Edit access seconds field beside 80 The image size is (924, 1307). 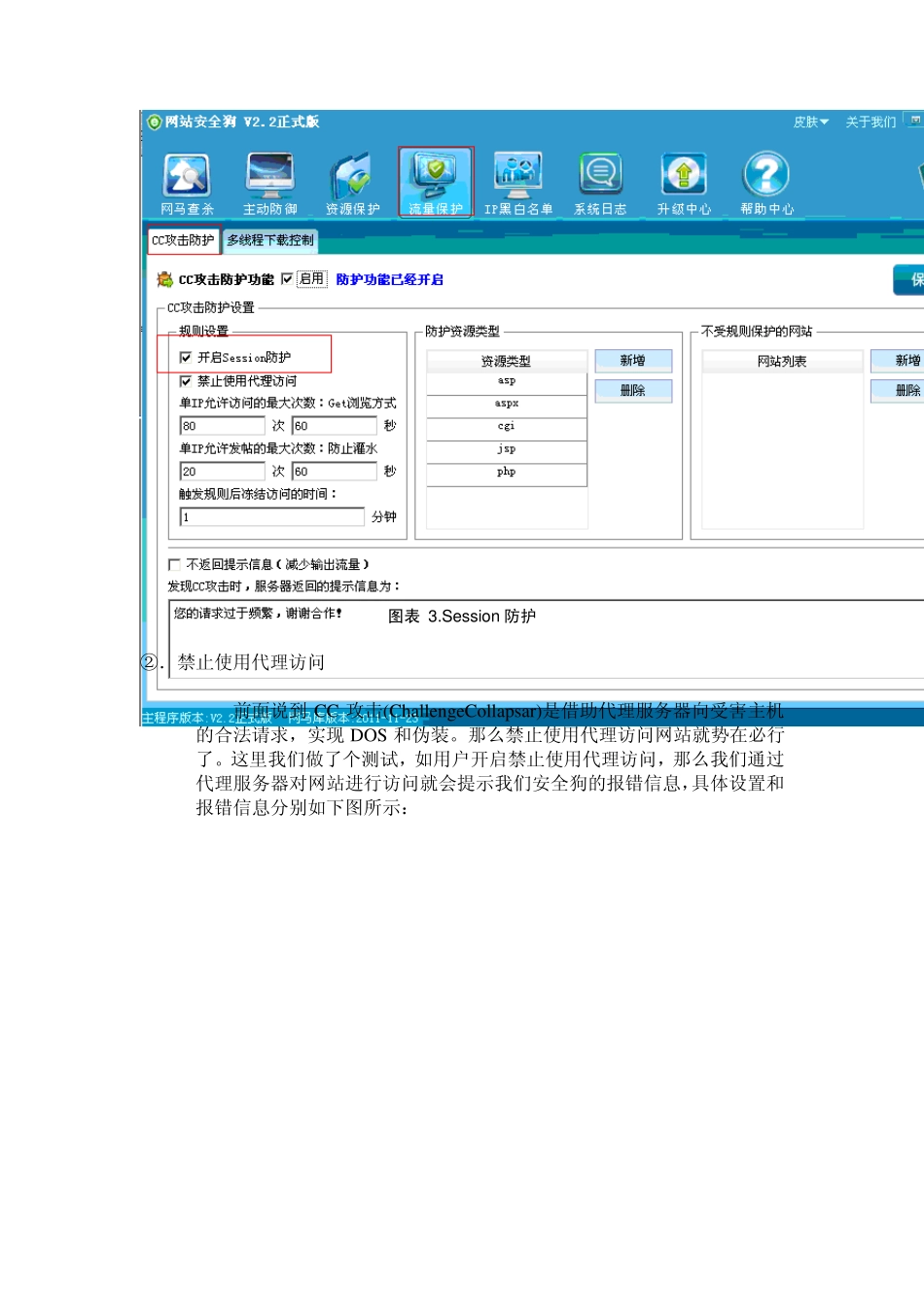coord(335,426)
